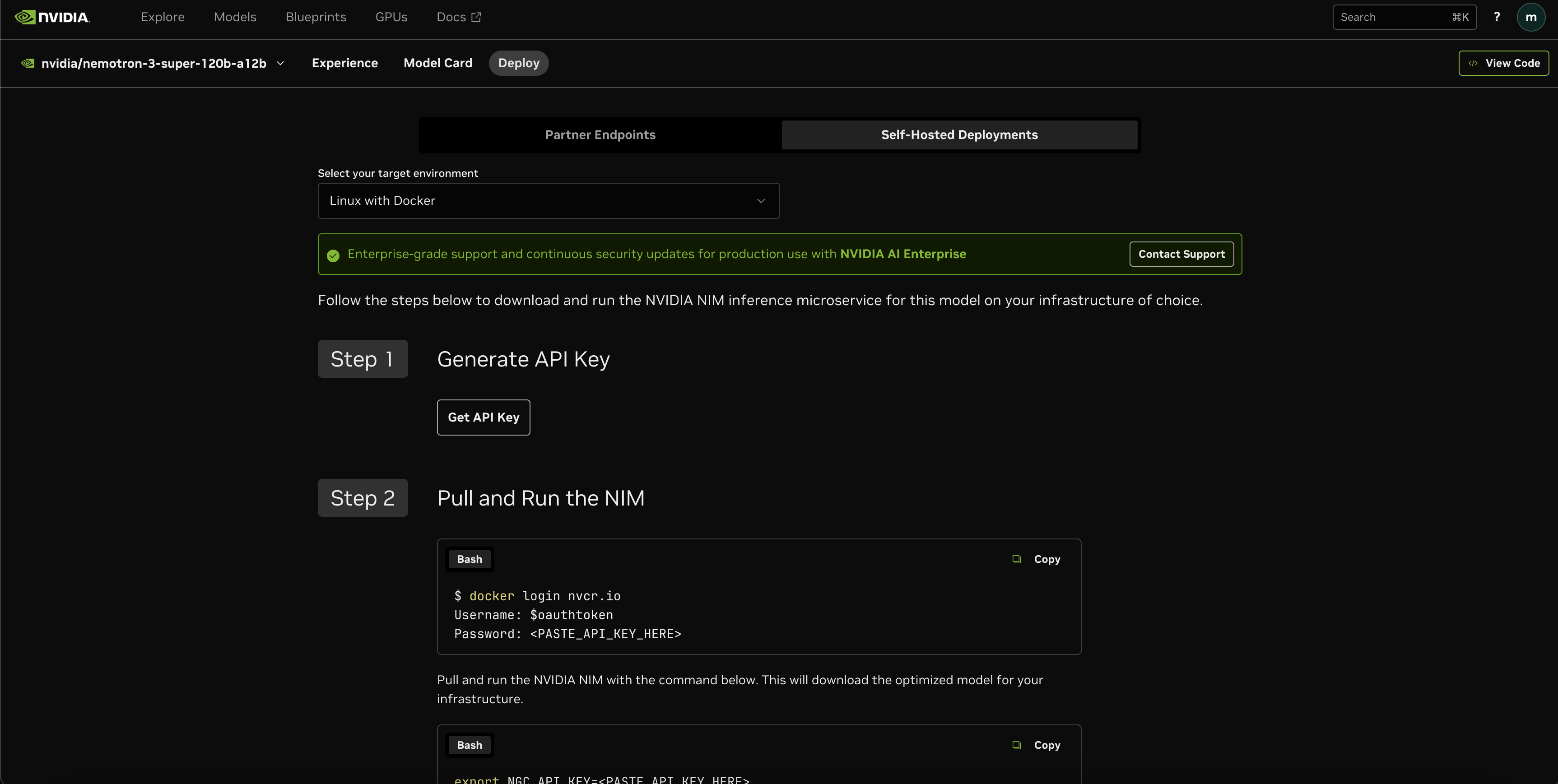1558x784 pixels.
Task: Click the green checkmark icon in Enterprise banner
Action: coord(333,255)
